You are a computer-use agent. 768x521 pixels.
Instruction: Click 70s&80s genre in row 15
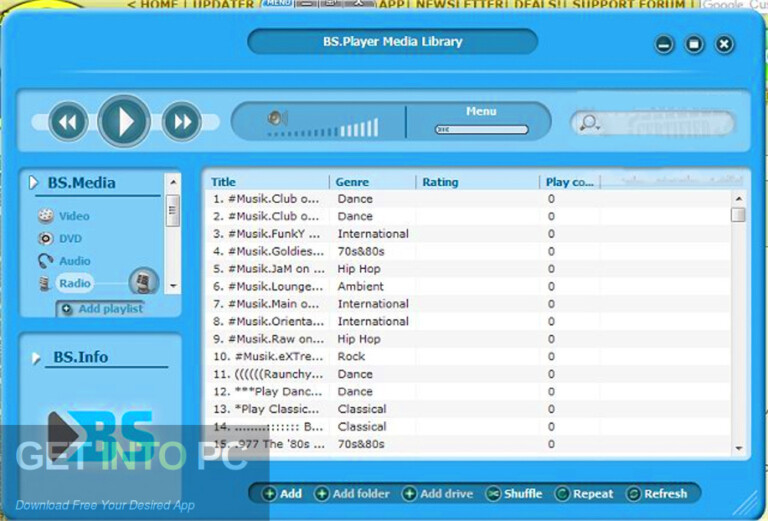(x=361, y=444)
